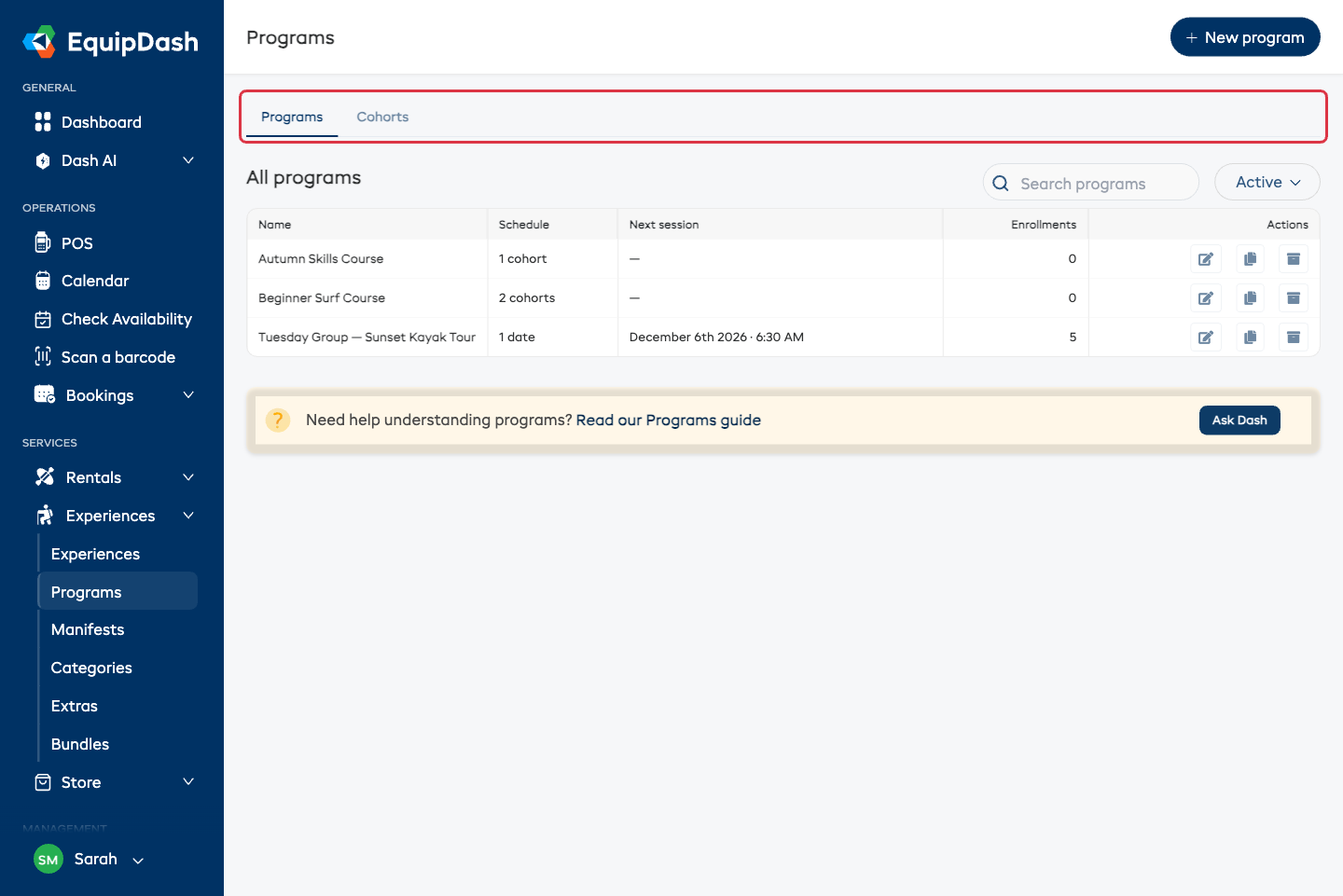Click the Calendar label in sidebar

pyautogui.click(x=95, y=281)
